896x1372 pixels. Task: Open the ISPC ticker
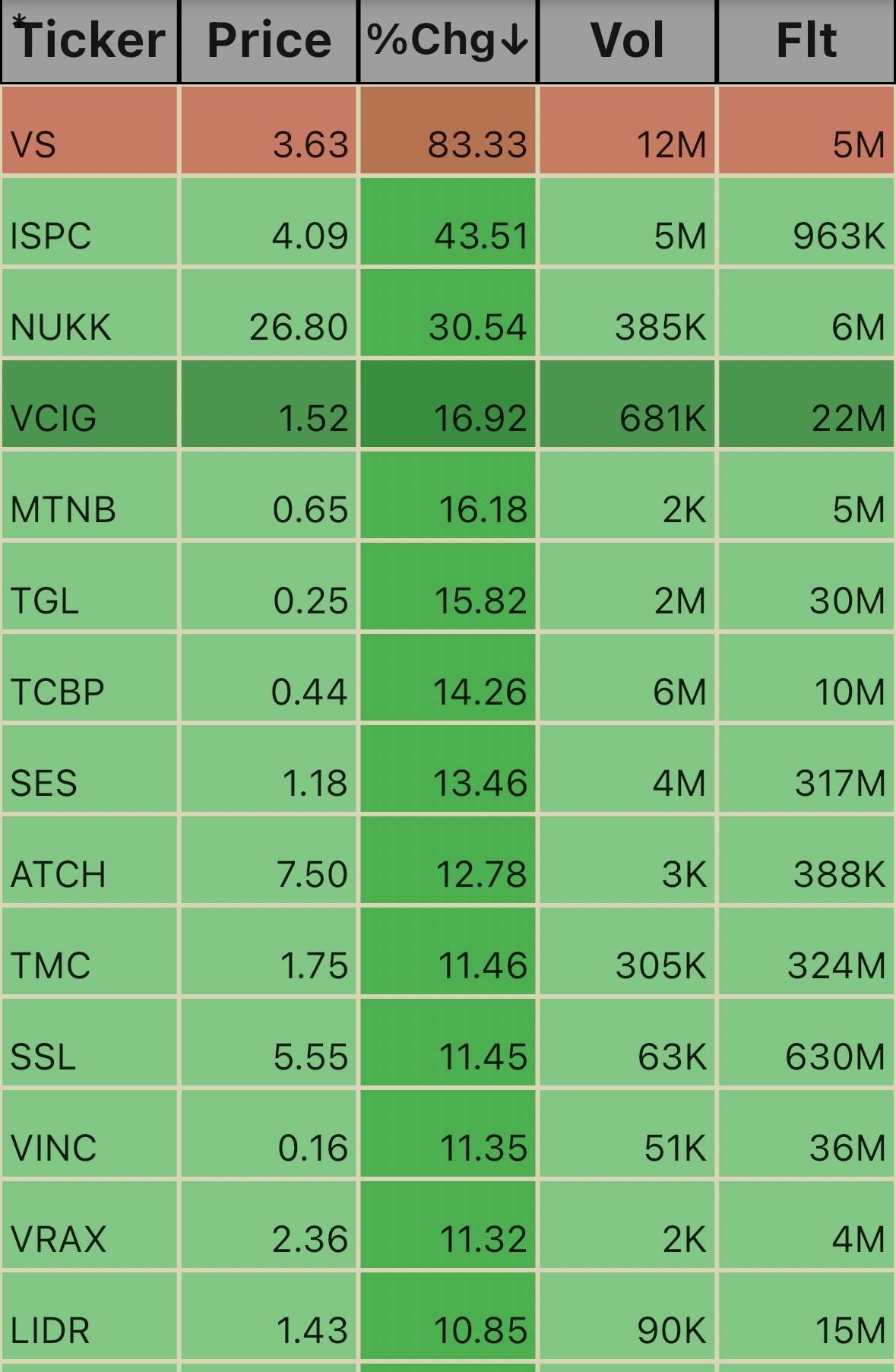click(51, 236)
